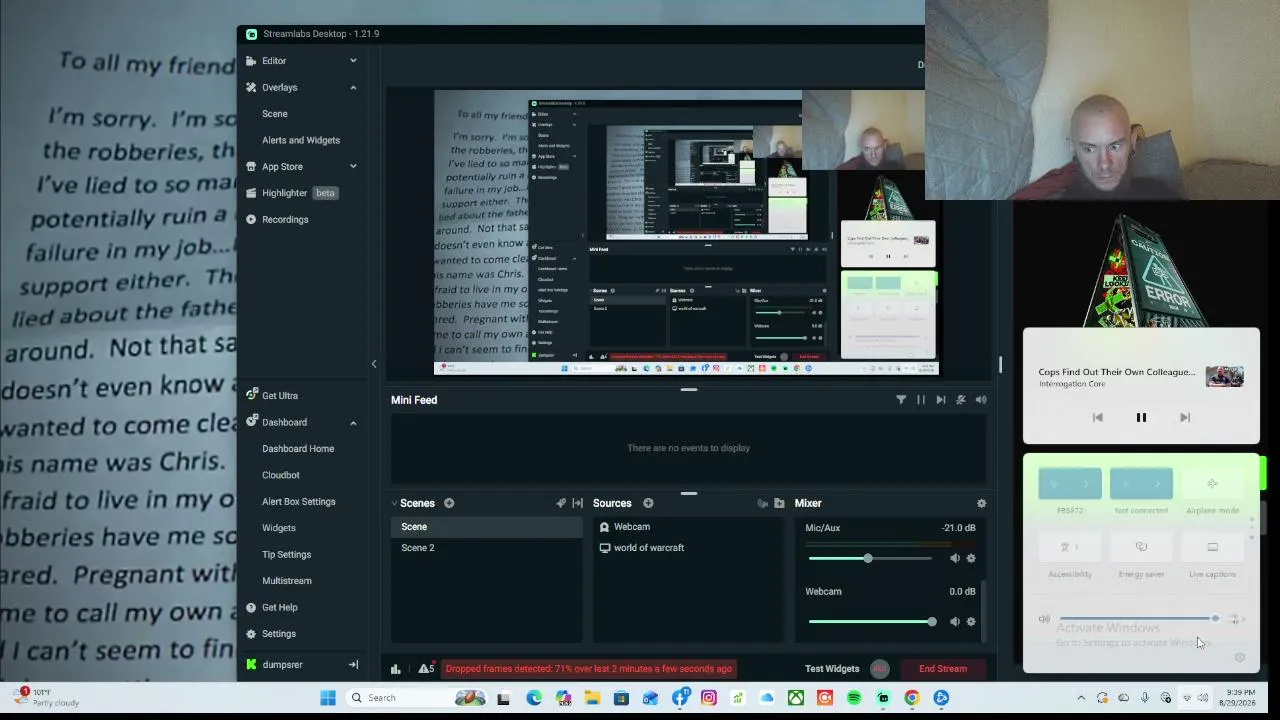1280x720 pixels.
Task: Click the dropped frames warning message
Action: click(x=588, y=669)
